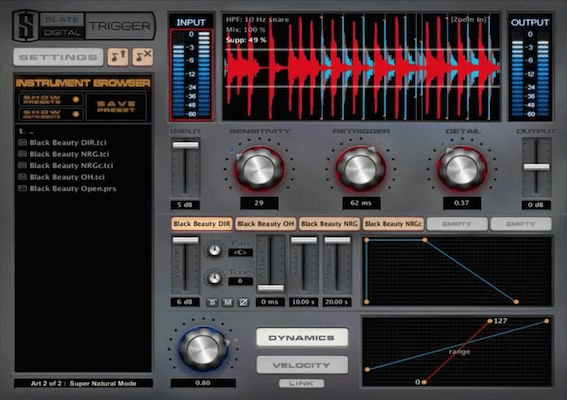Click the 'Supp: 49 %' text
Image resolution: width=567 pixels, height=400 pixels.
[246, 40]
